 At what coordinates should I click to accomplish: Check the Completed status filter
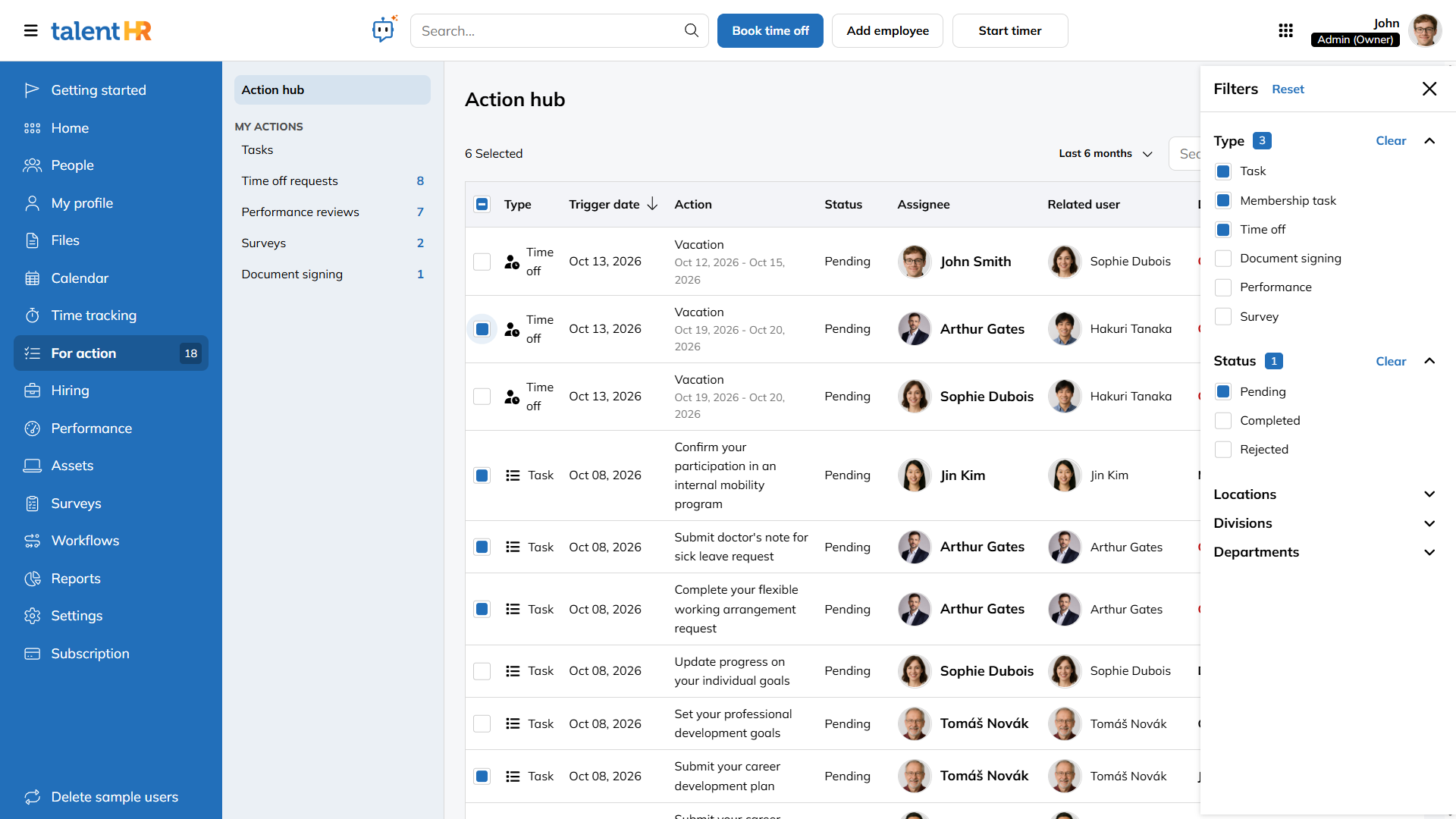click(1223, 421)
